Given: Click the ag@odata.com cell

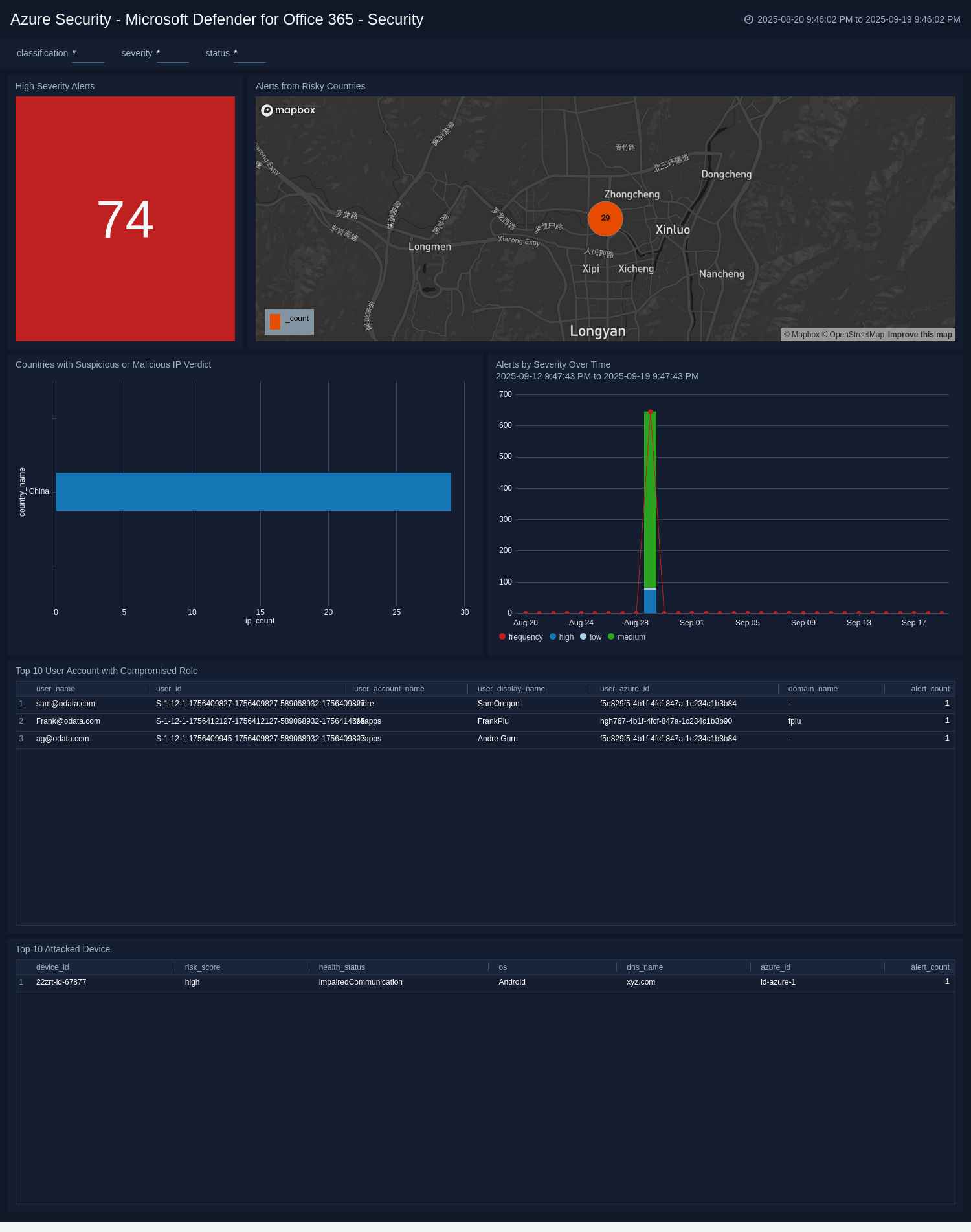Looking at the screenshot, I should pyautogui.click(x=63, y=739).
